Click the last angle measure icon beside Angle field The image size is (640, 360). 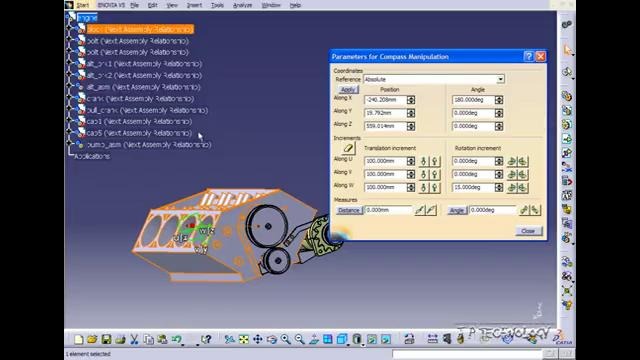(x=536, y=210)
